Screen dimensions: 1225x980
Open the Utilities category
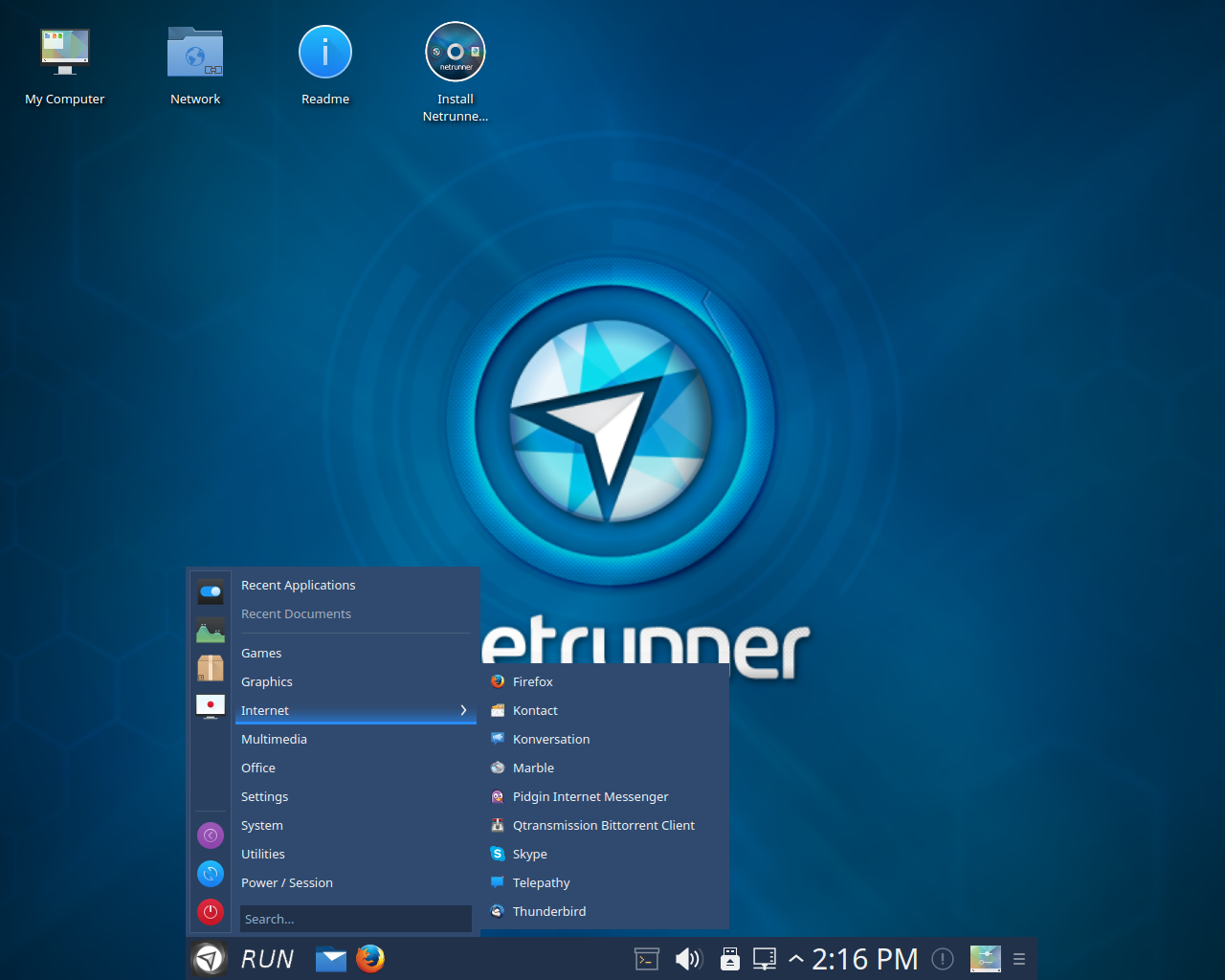click(x=356, y=854)
